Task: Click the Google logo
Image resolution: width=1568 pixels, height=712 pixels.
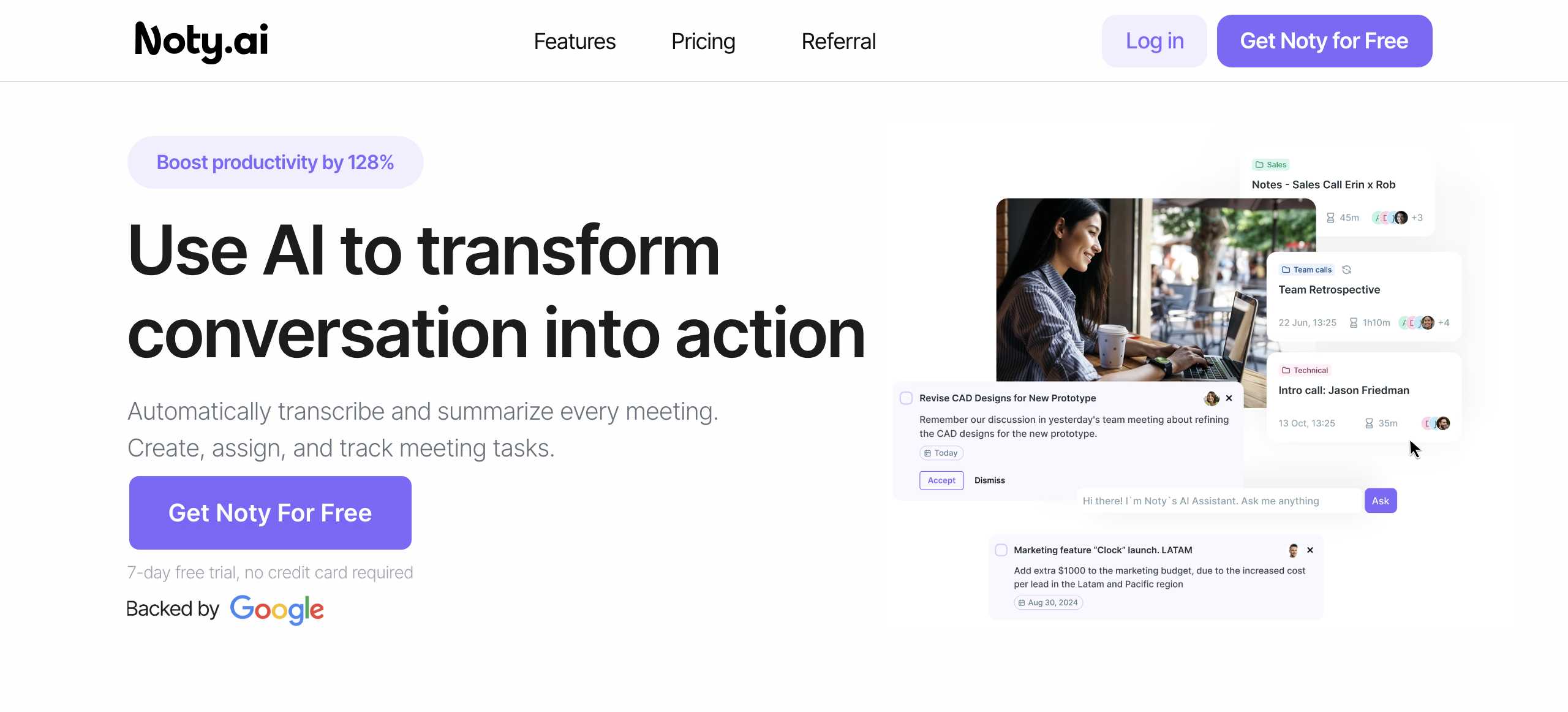Action: [x=277, y=609]
